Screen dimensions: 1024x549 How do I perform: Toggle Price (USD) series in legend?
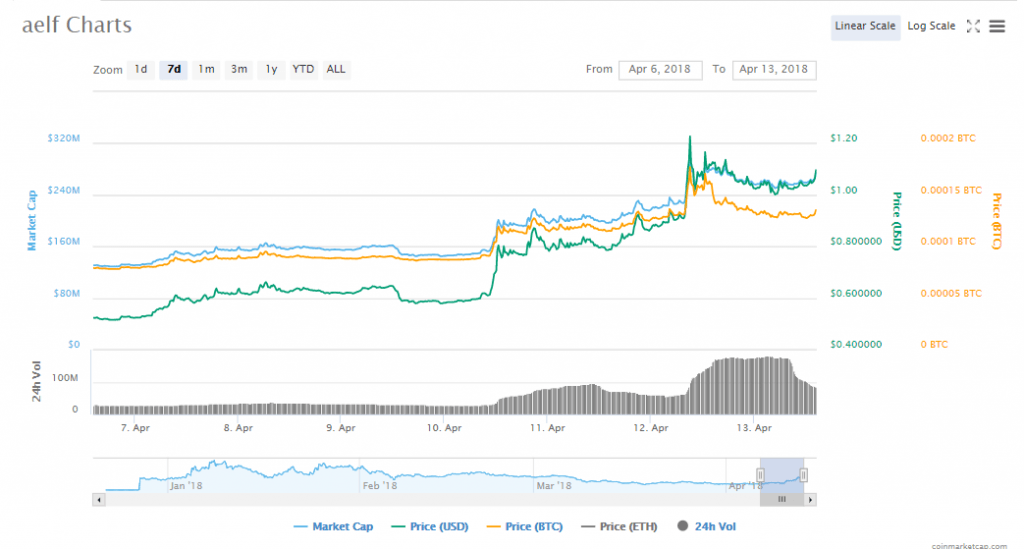(x=430, y=527)
